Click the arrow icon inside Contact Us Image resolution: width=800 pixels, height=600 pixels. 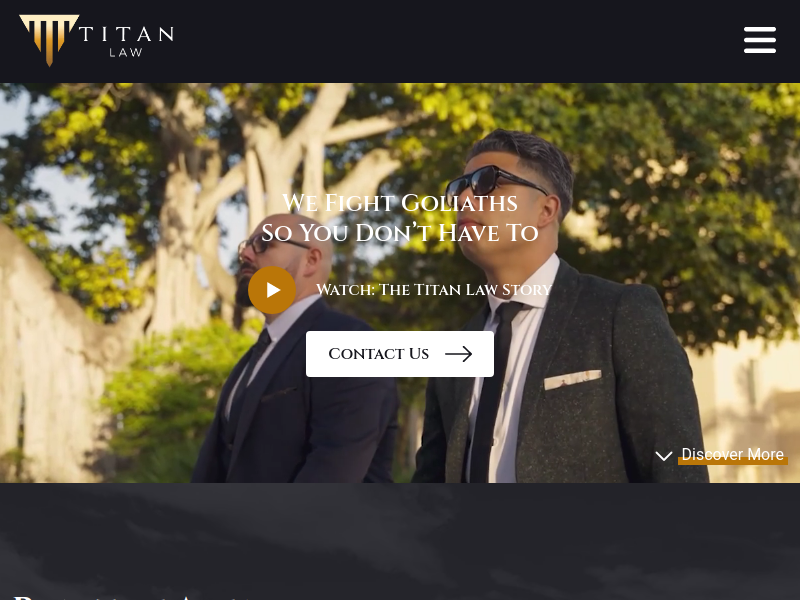point(459,354)
